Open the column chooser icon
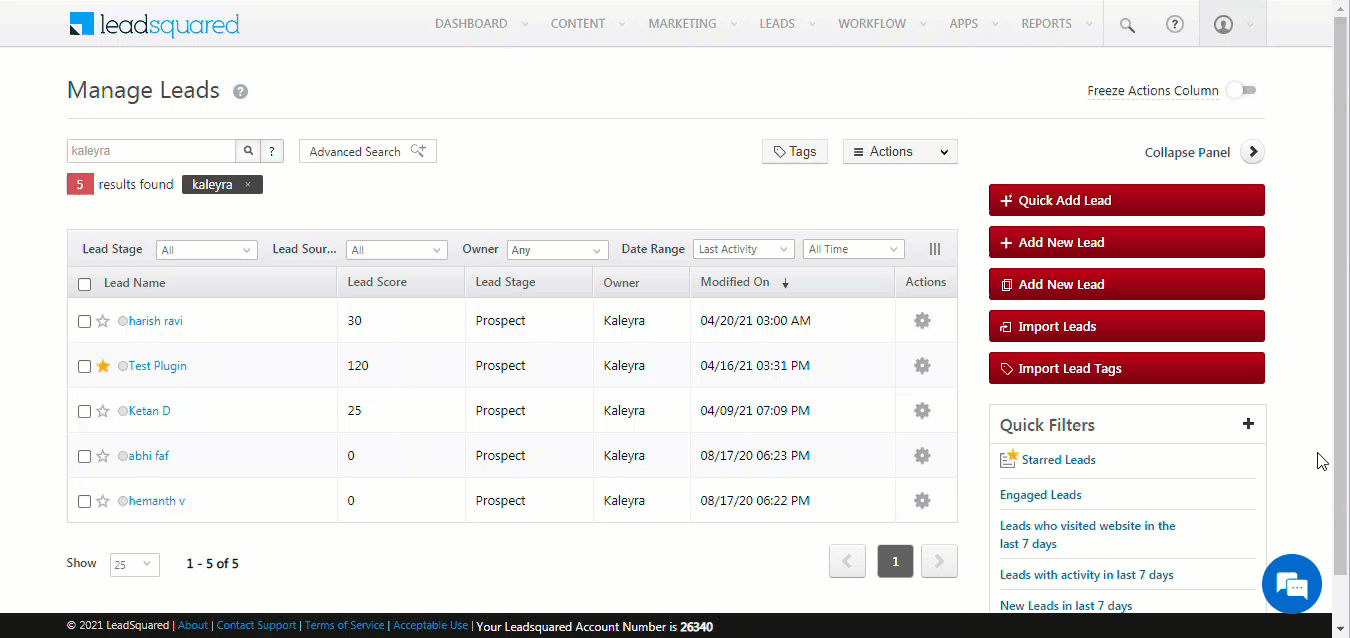The image size is (1350, 638). tap(935, 249)
